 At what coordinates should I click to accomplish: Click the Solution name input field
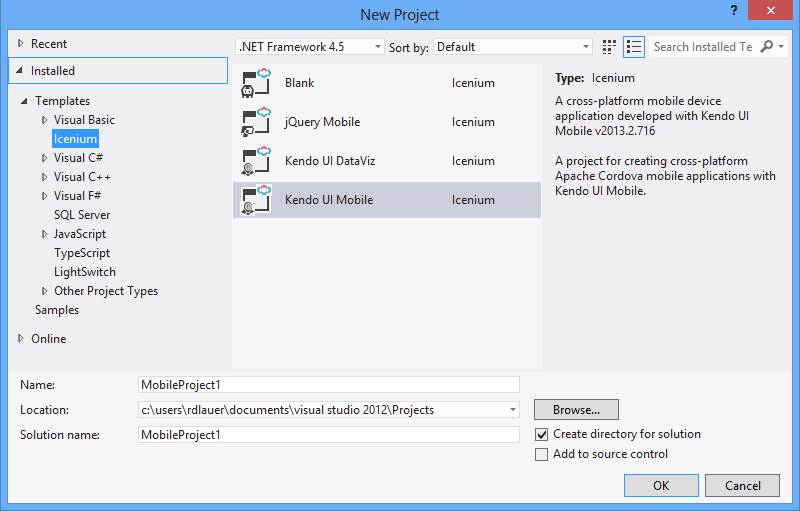(x=329, y=435)
